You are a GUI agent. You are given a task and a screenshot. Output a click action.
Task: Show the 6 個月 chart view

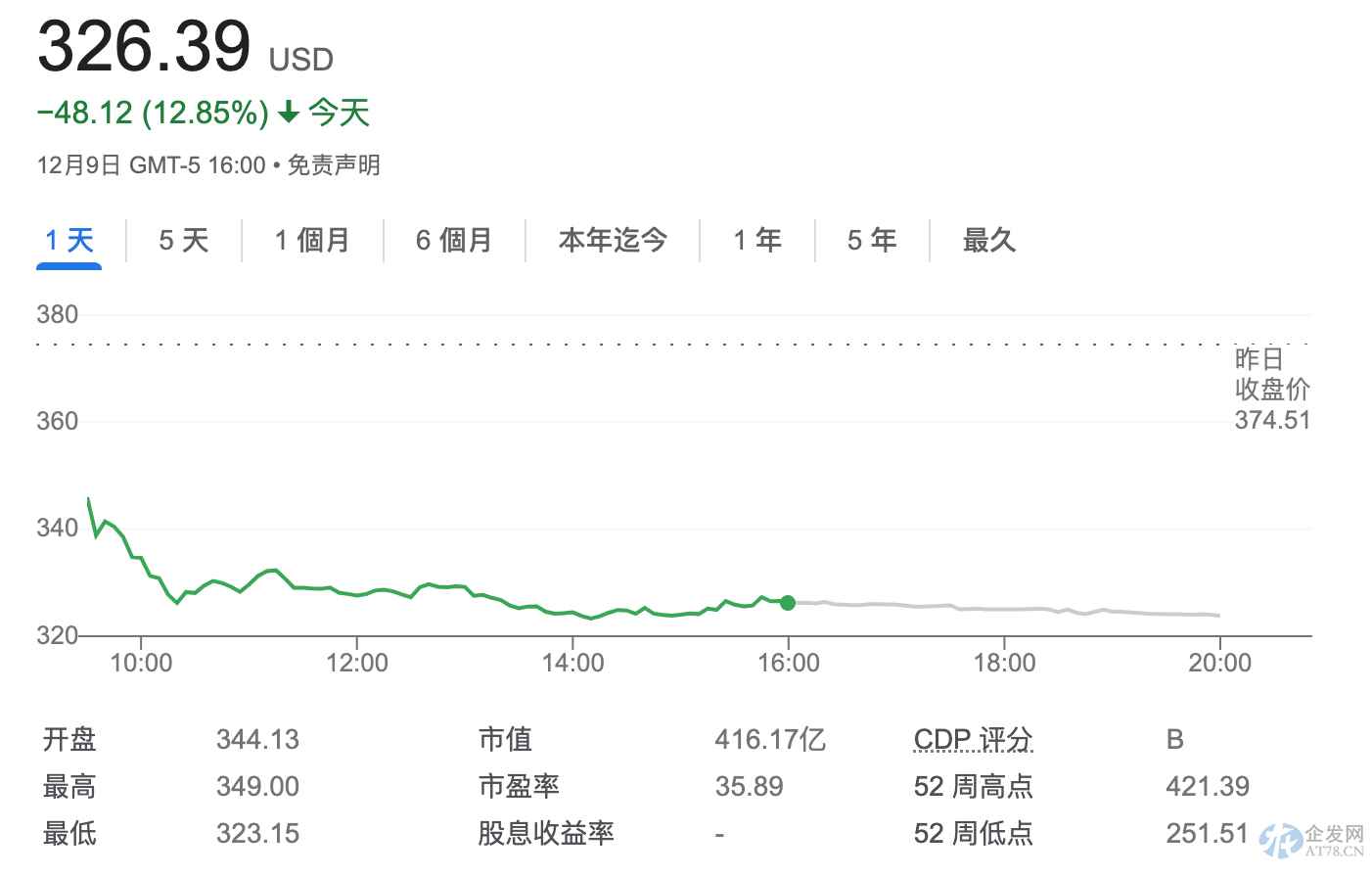click(x=454, y=240)
